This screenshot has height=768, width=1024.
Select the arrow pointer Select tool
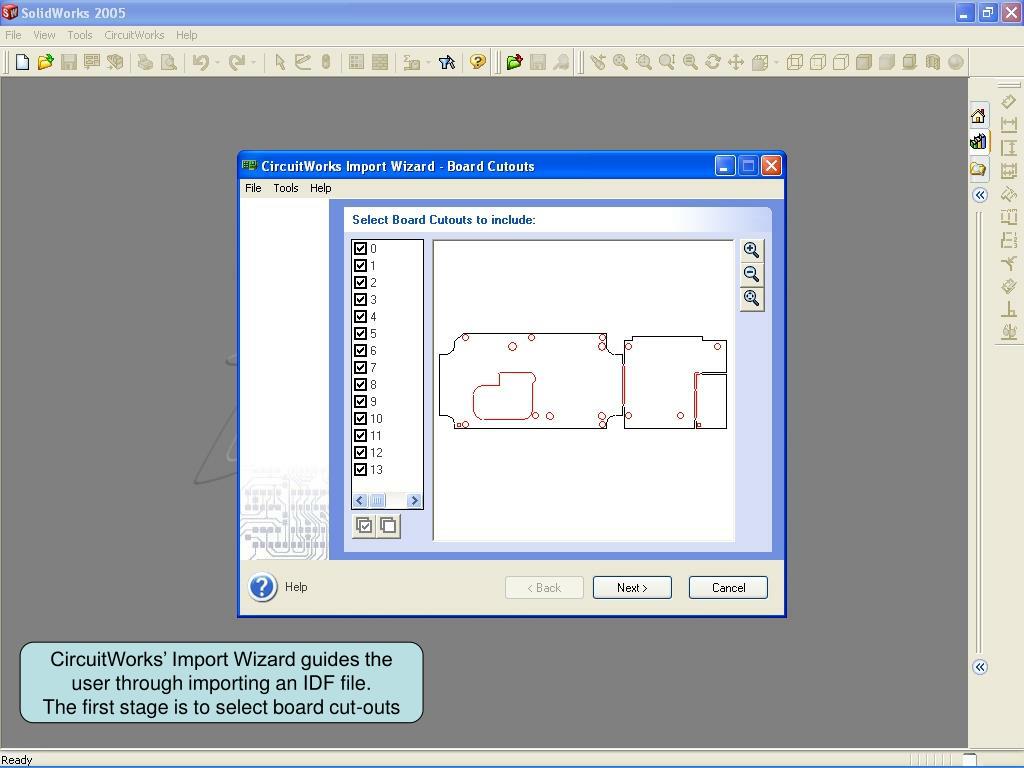pyautogui.click(x=280, y=62)
